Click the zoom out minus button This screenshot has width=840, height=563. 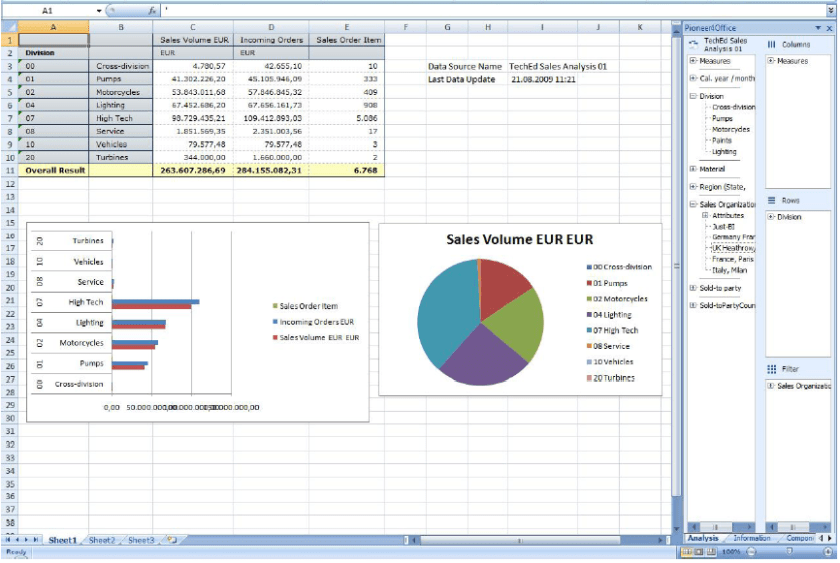coord(751,552)
